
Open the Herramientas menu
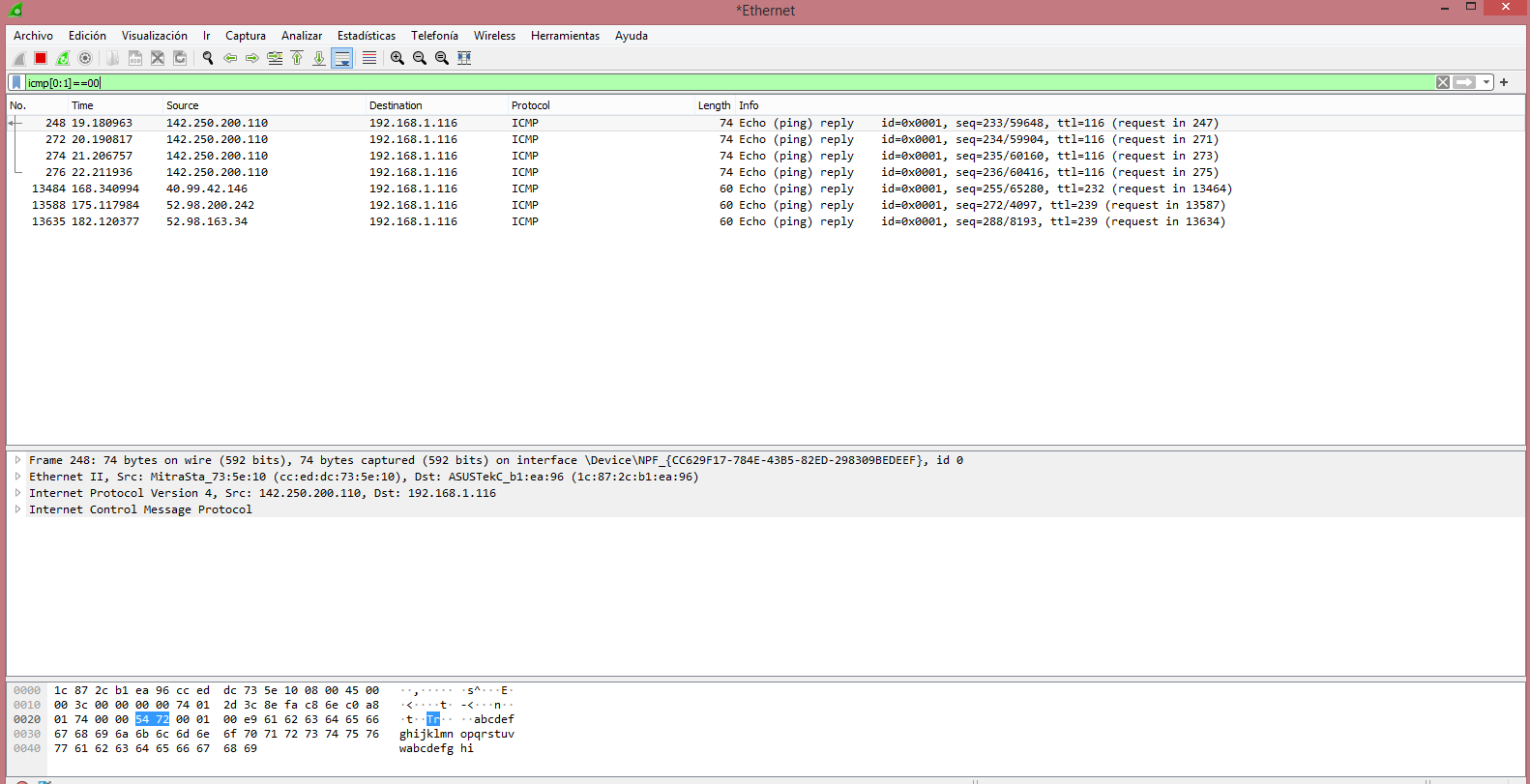[565, 36]
